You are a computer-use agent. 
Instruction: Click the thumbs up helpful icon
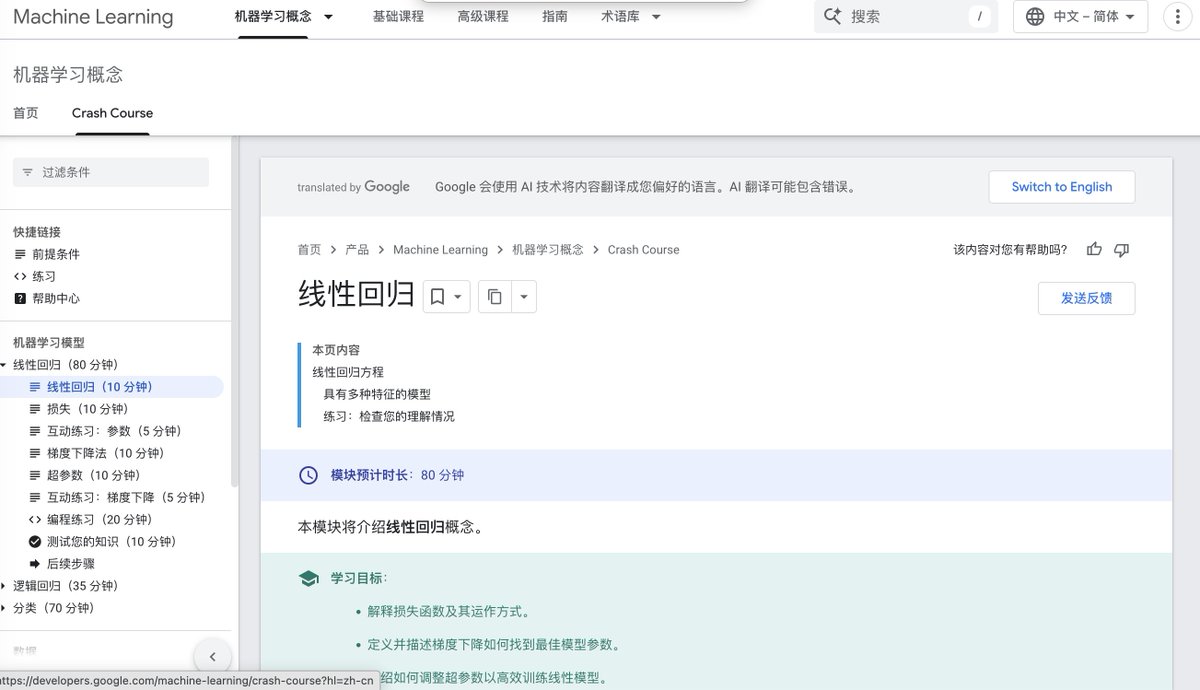[x=1094, y=249]
